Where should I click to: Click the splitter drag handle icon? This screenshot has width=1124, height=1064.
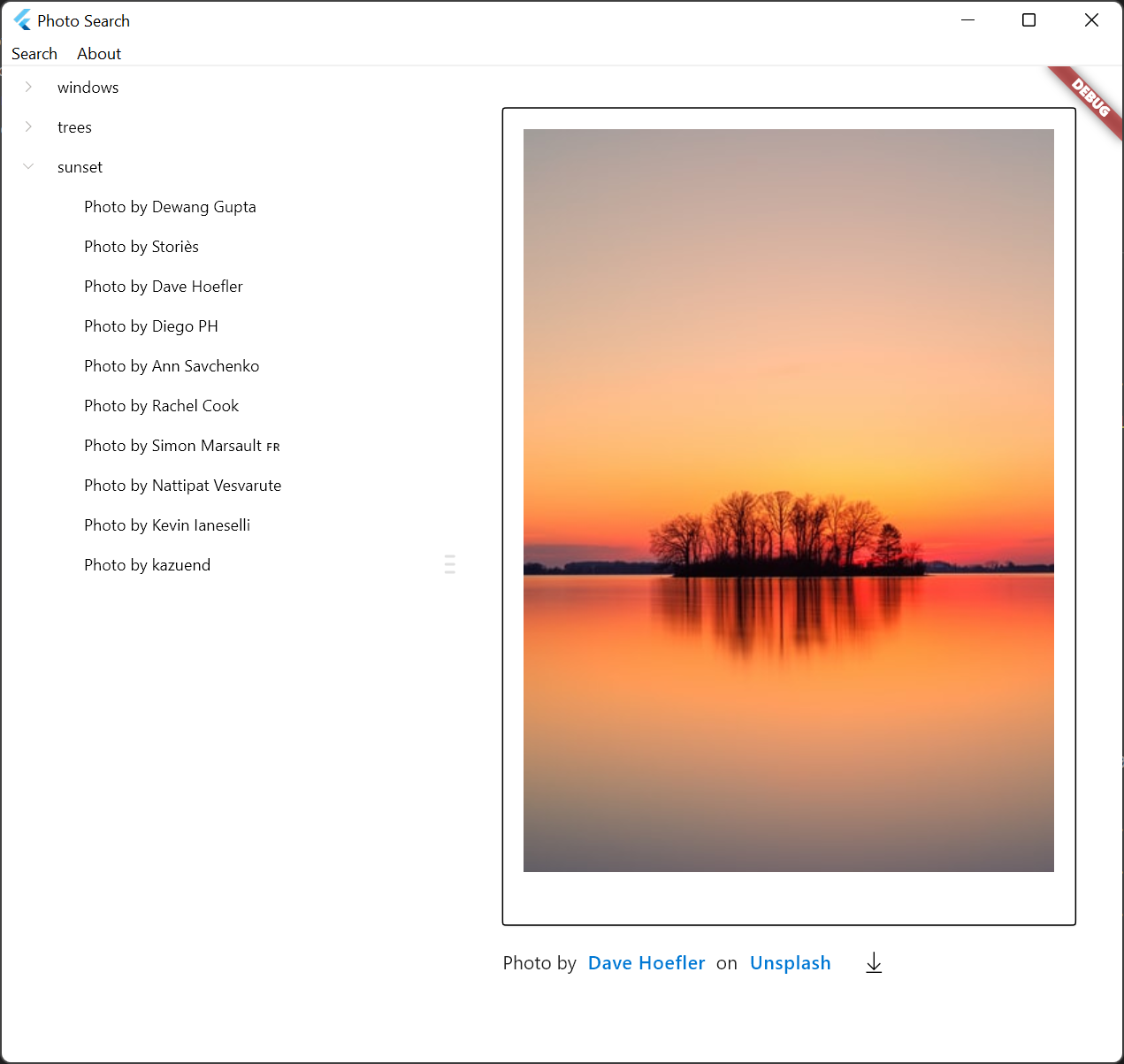pyautogui.click(x=450, y=564)
